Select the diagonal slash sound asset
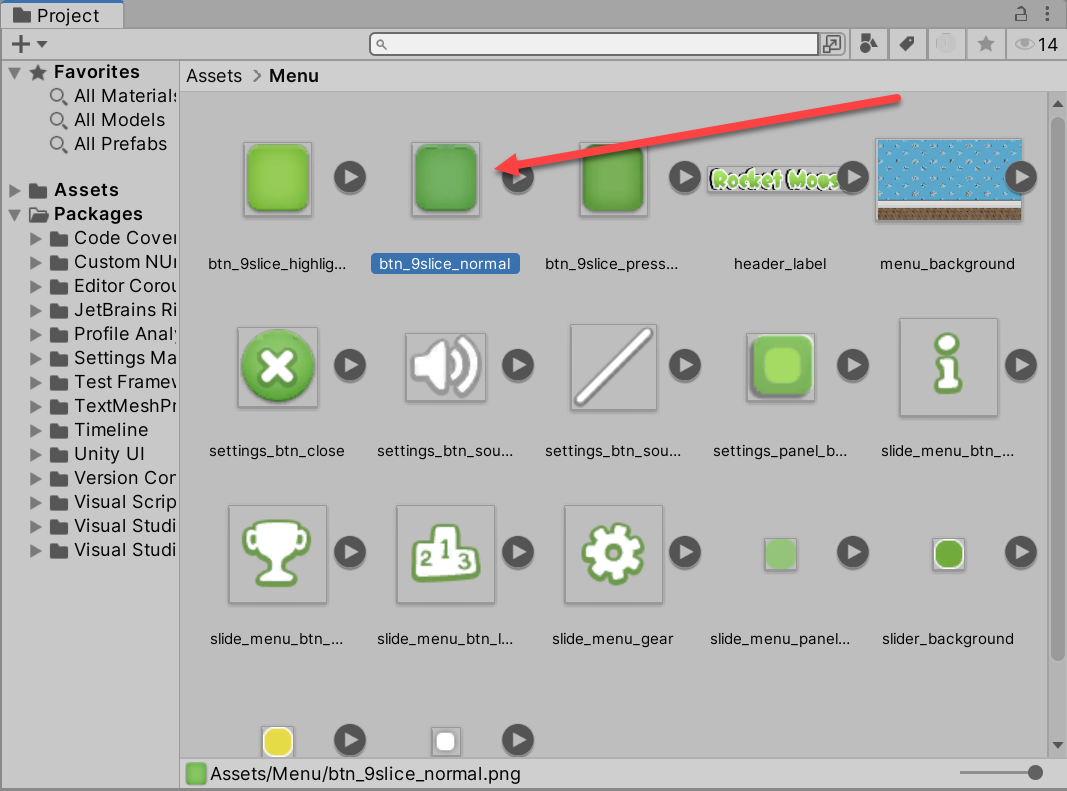The width and height of the screenshot is (1067, 791). click(613, 367)
